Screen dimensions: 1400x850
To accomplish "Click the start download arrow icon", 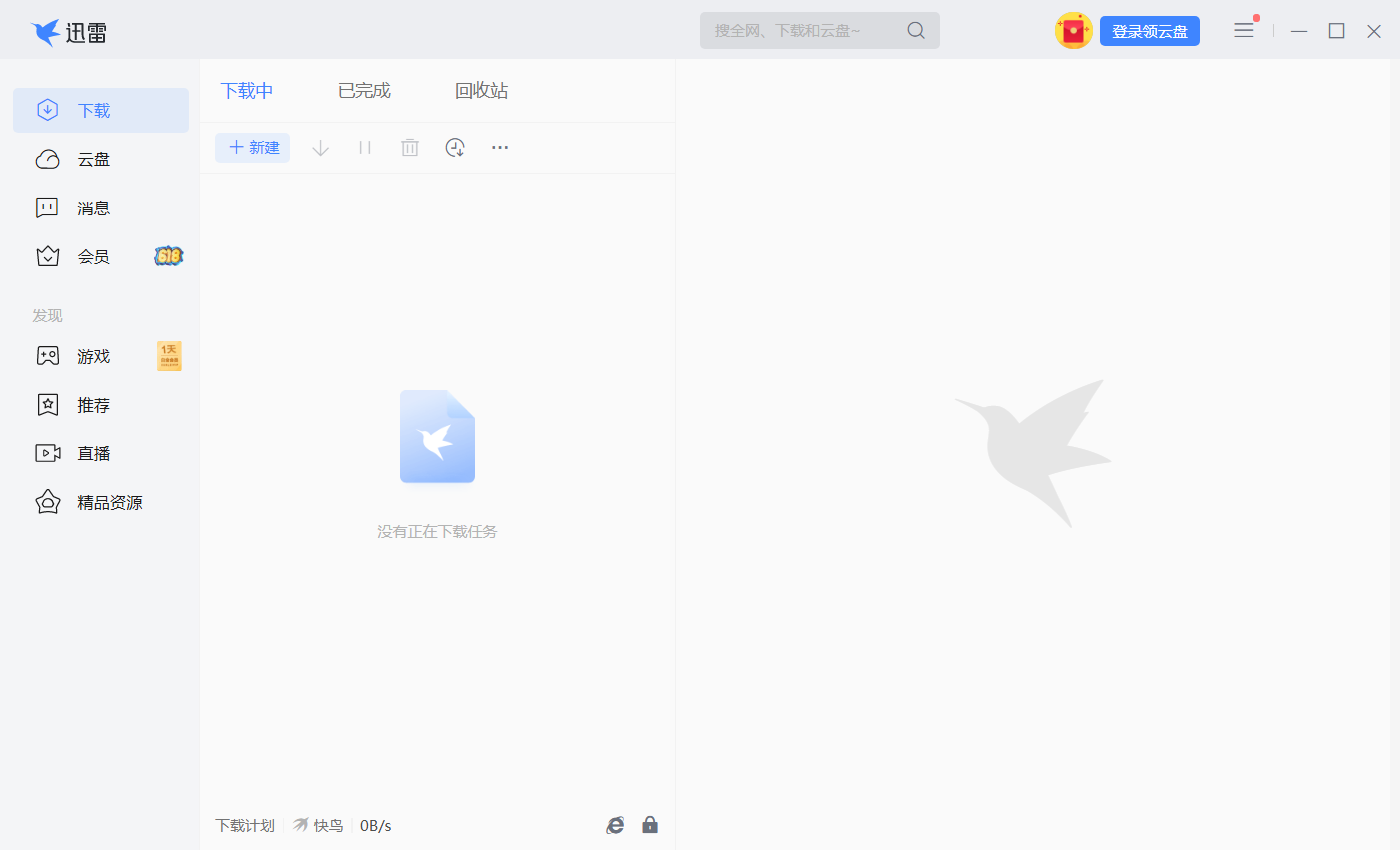I will click(320, 148).
